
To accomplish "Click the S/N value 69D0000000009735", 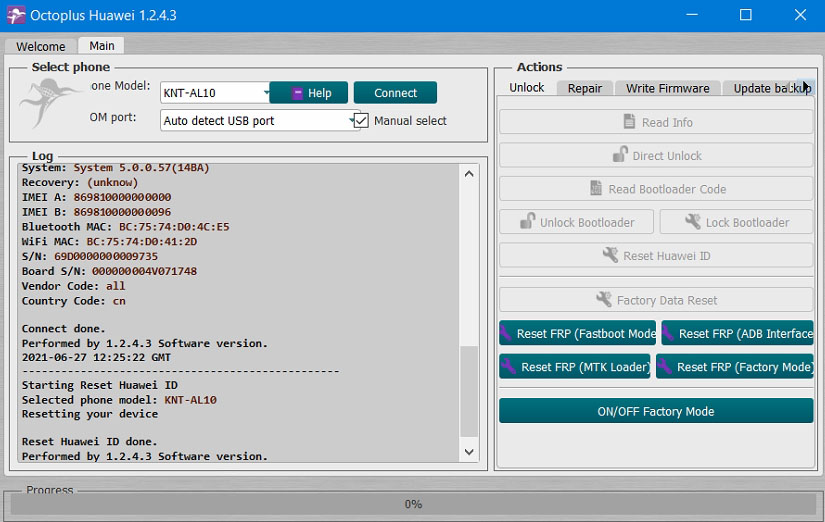I will pyautogui.click(x=106, y=256).
